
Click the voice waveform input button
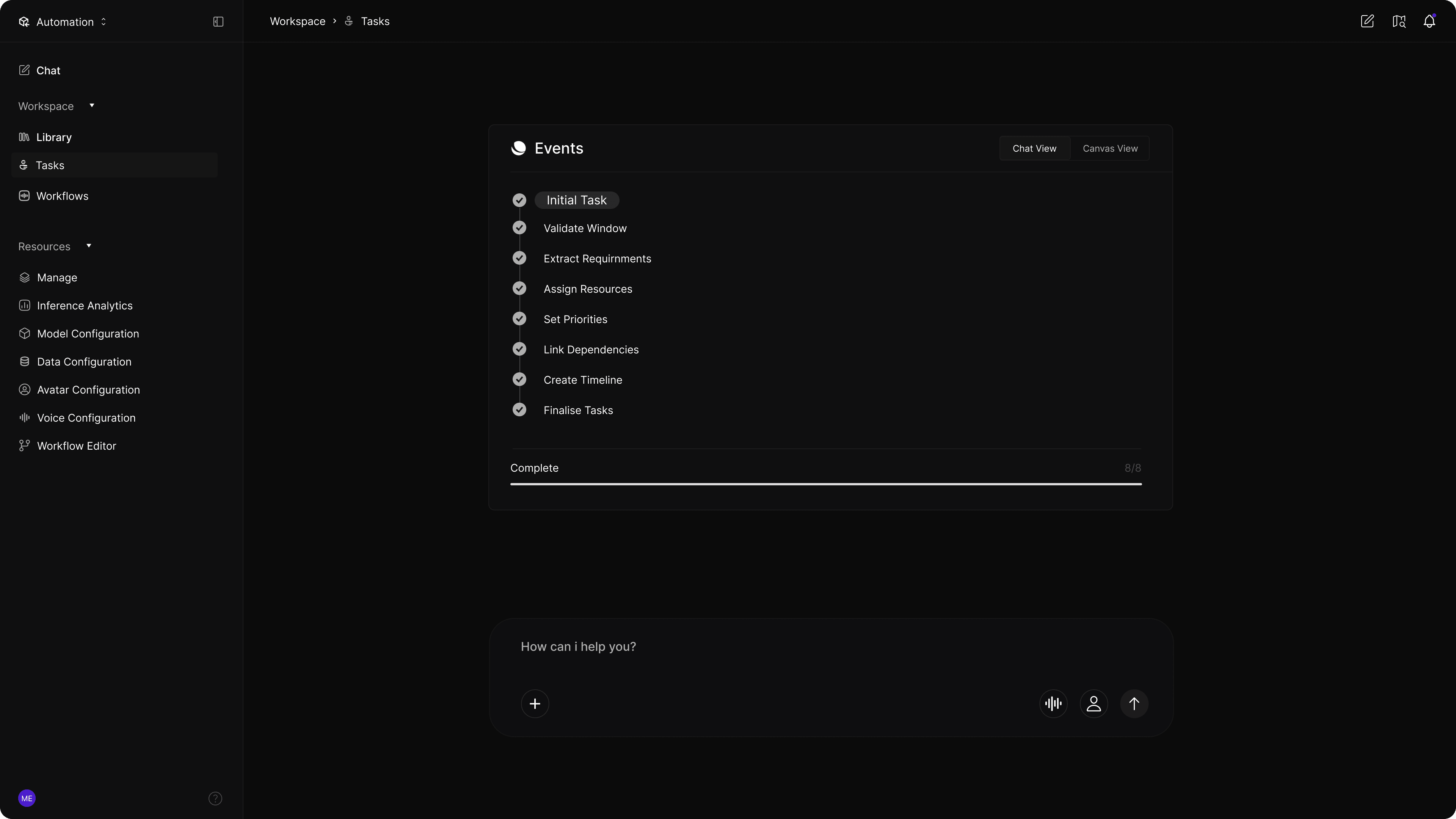(x=1053, y=704)
